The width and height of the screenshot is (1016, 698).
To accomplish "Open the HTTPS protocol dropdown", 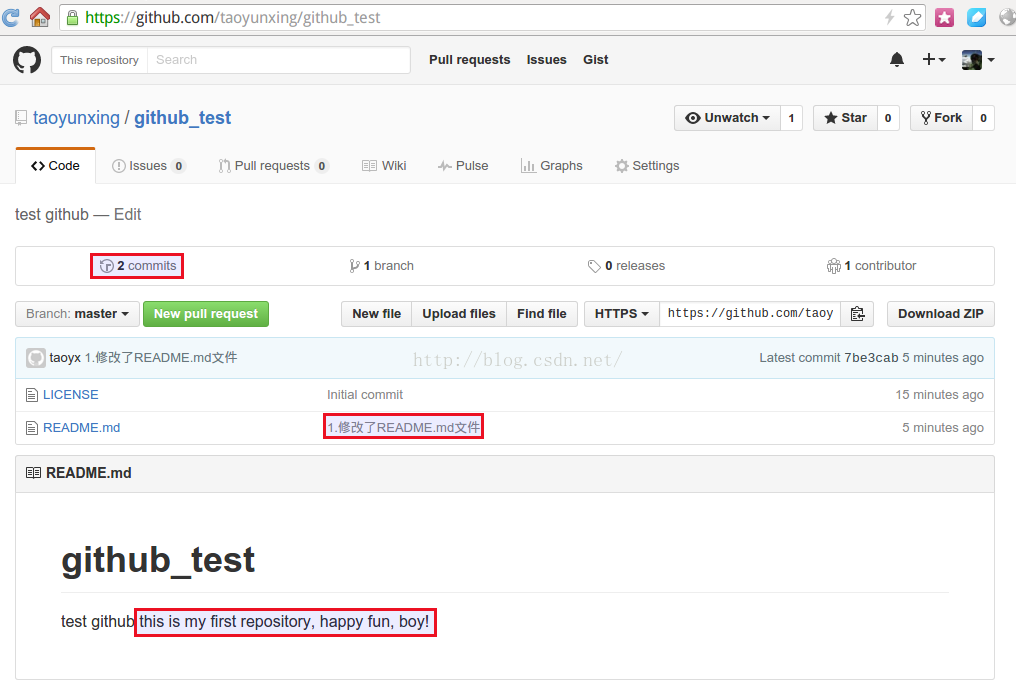I will (621, 314).
